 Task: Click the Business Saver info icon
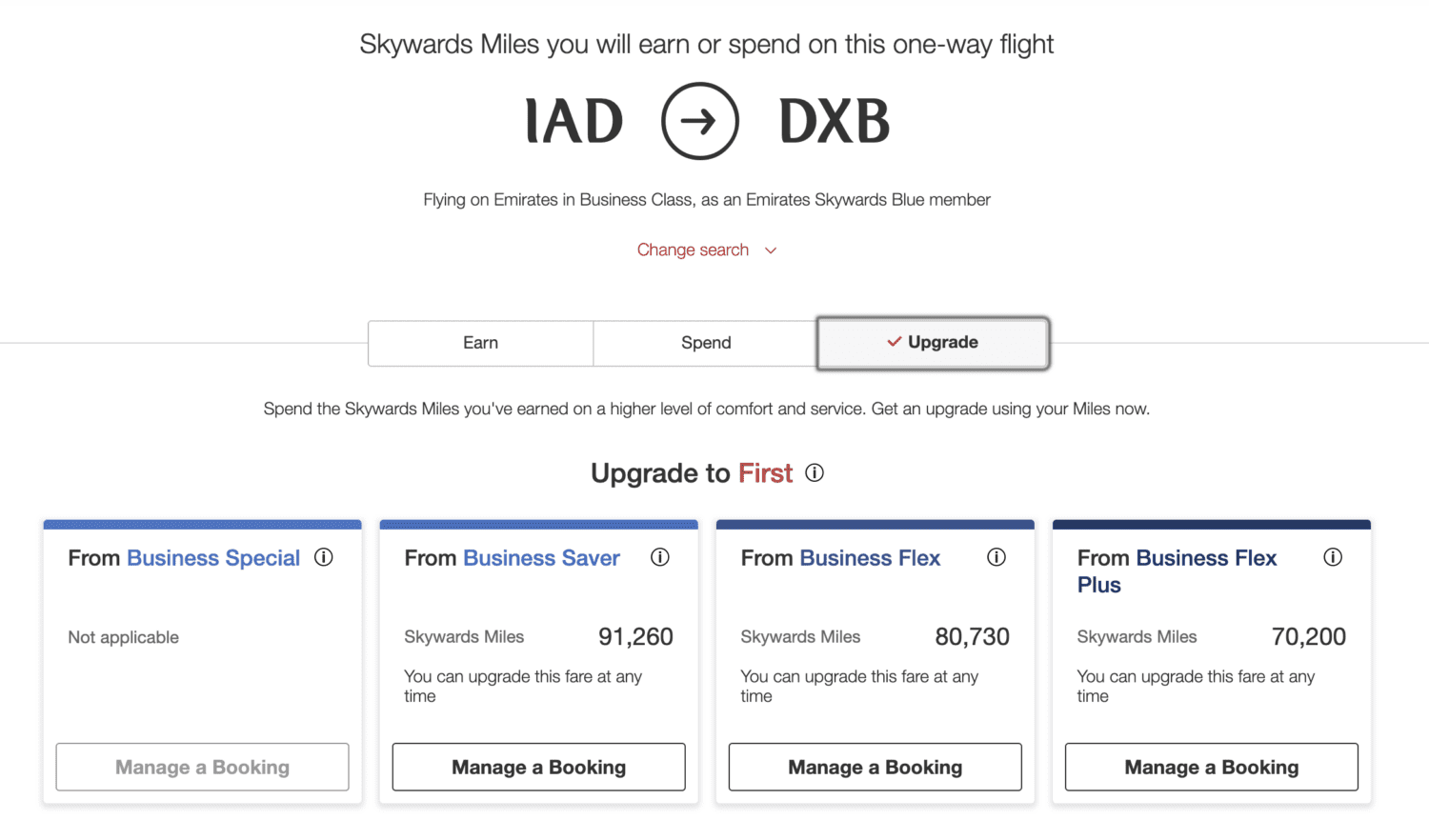(660, 557)
